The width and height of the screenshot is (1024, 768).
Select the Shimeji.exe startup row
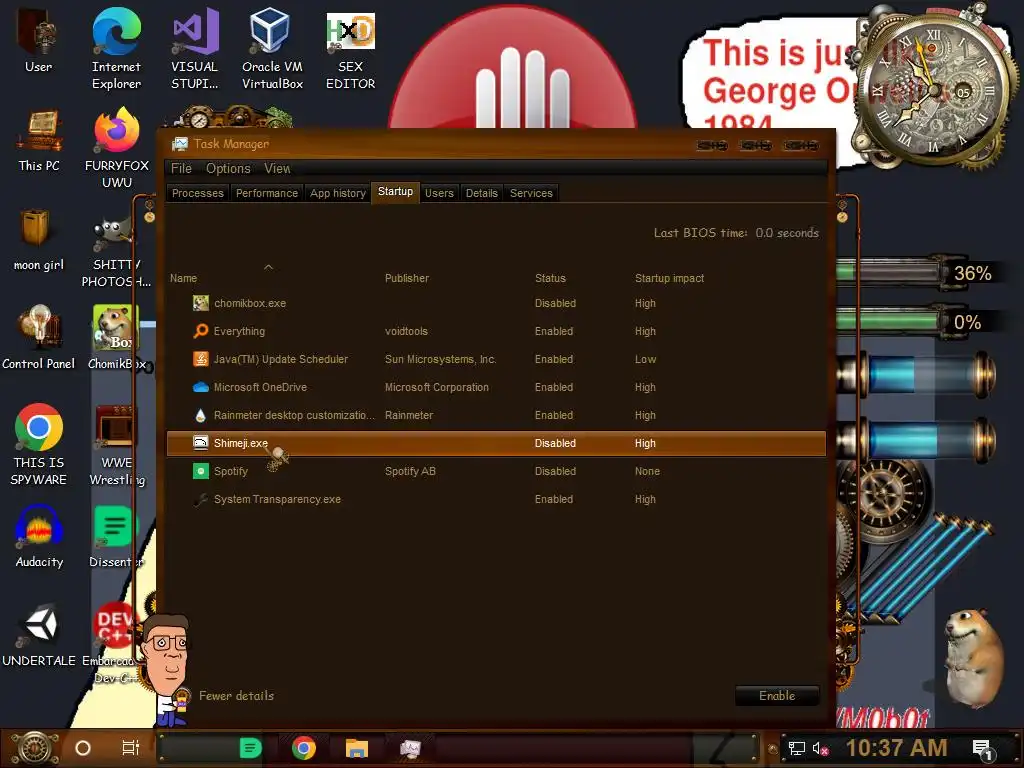(496, 443)
